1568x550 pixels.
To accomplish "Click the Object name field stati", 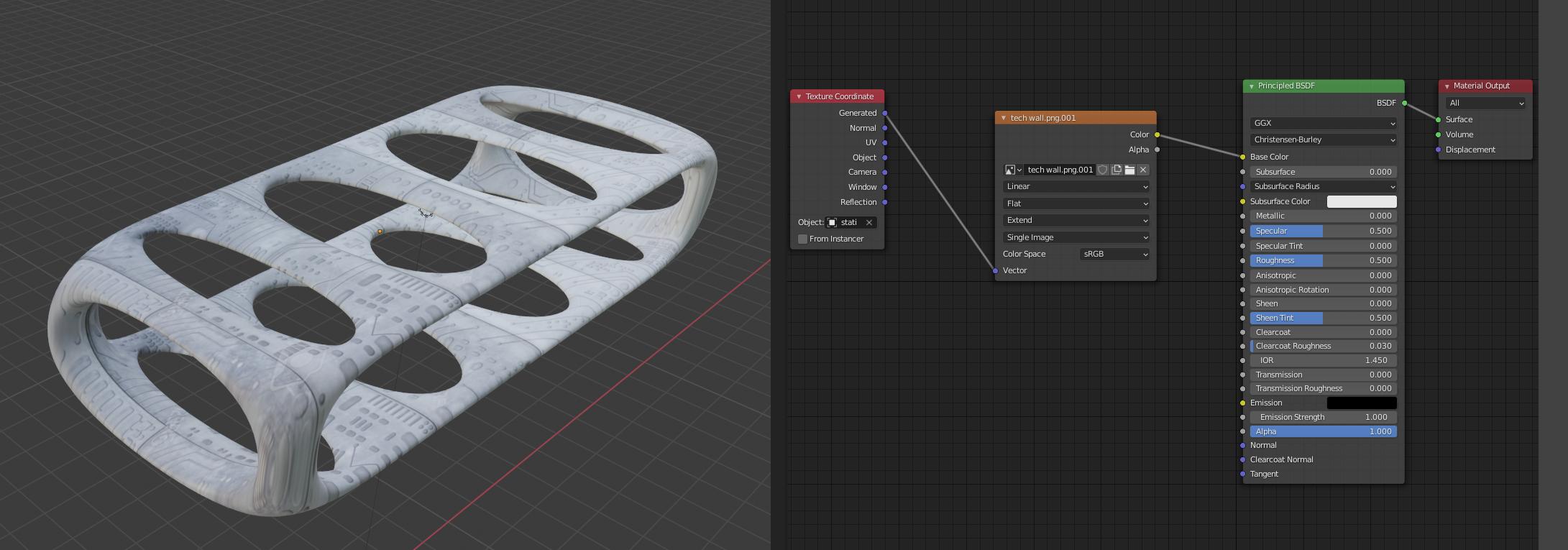I will [x=850, y=222].
